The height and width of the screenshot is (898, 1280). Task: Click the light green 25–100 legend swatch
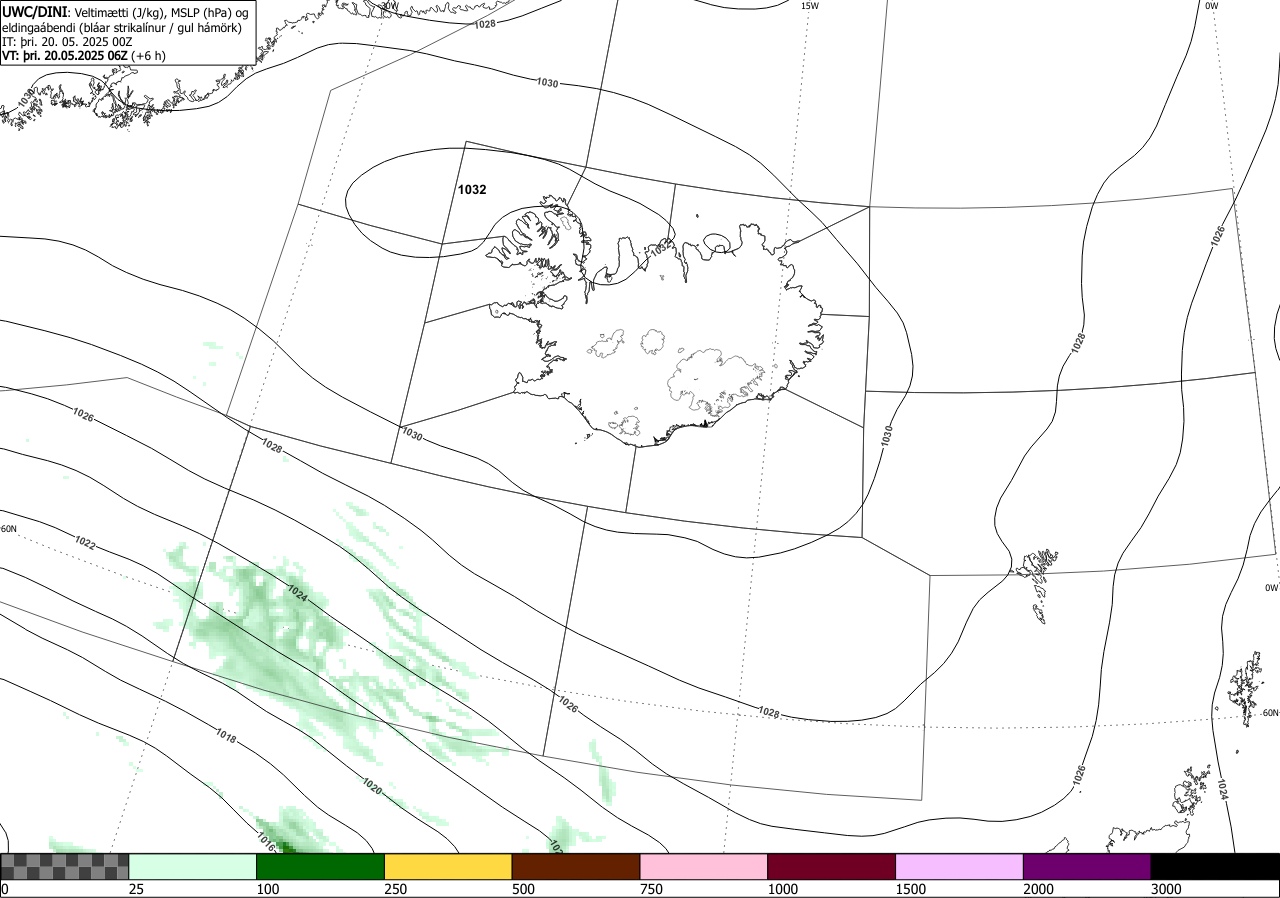click(x=192, y=866)
